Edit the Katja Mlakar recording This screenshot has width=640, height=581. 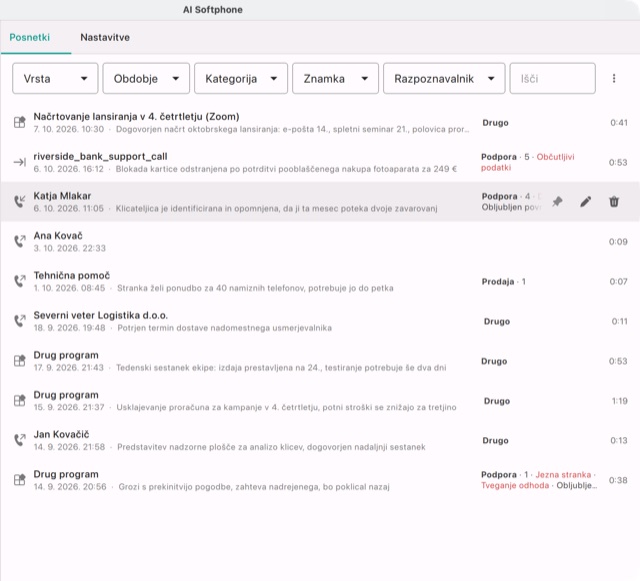(586, 202)
